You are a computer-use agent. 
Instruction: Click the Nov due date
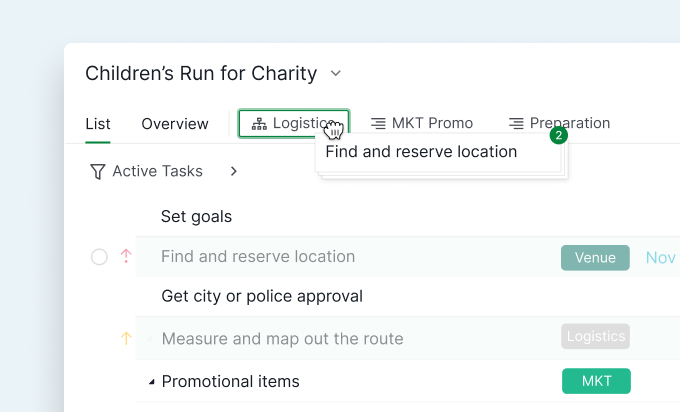click(x=660, y=257)
